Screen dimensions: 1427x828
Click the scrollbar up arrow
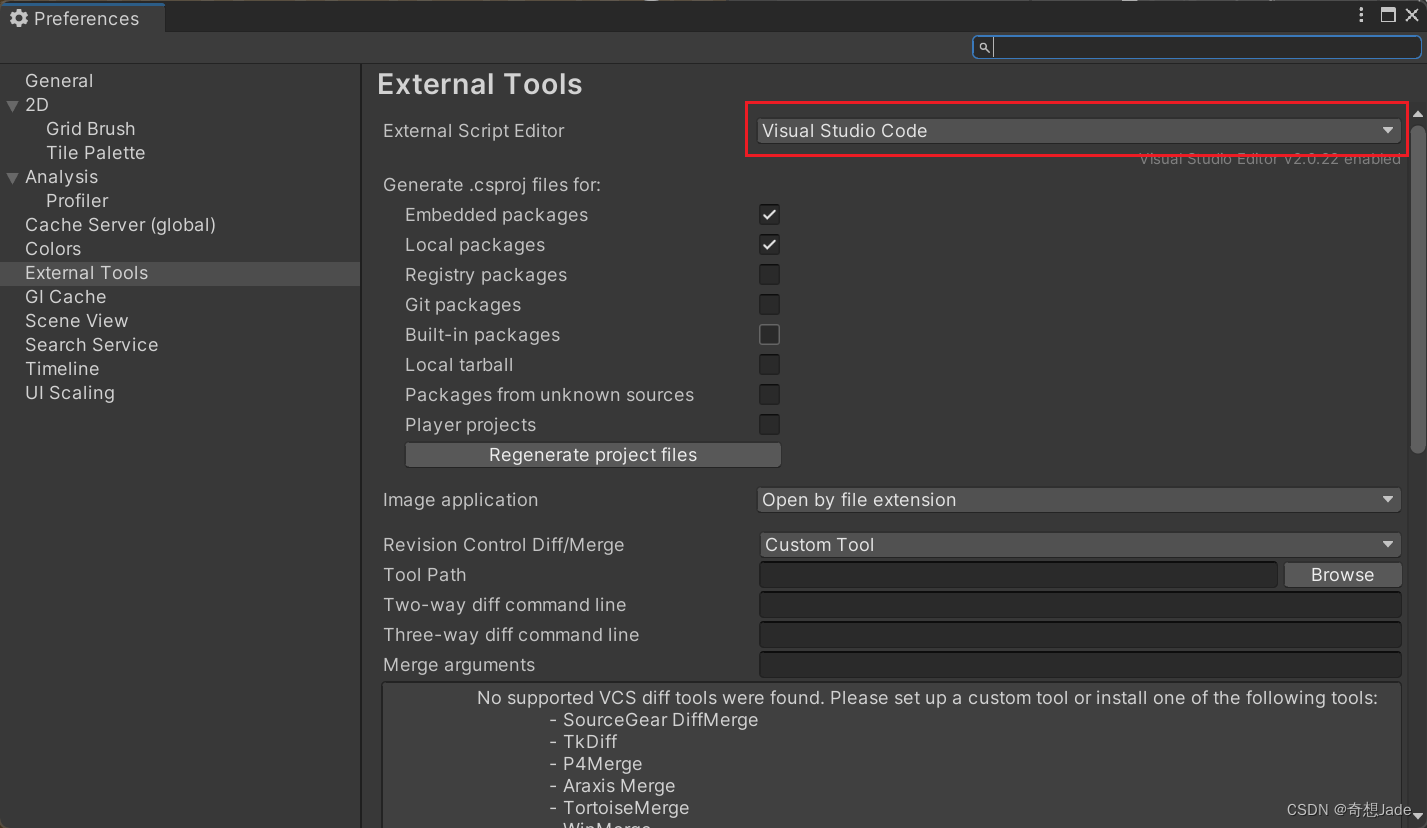click(1417, 114)
